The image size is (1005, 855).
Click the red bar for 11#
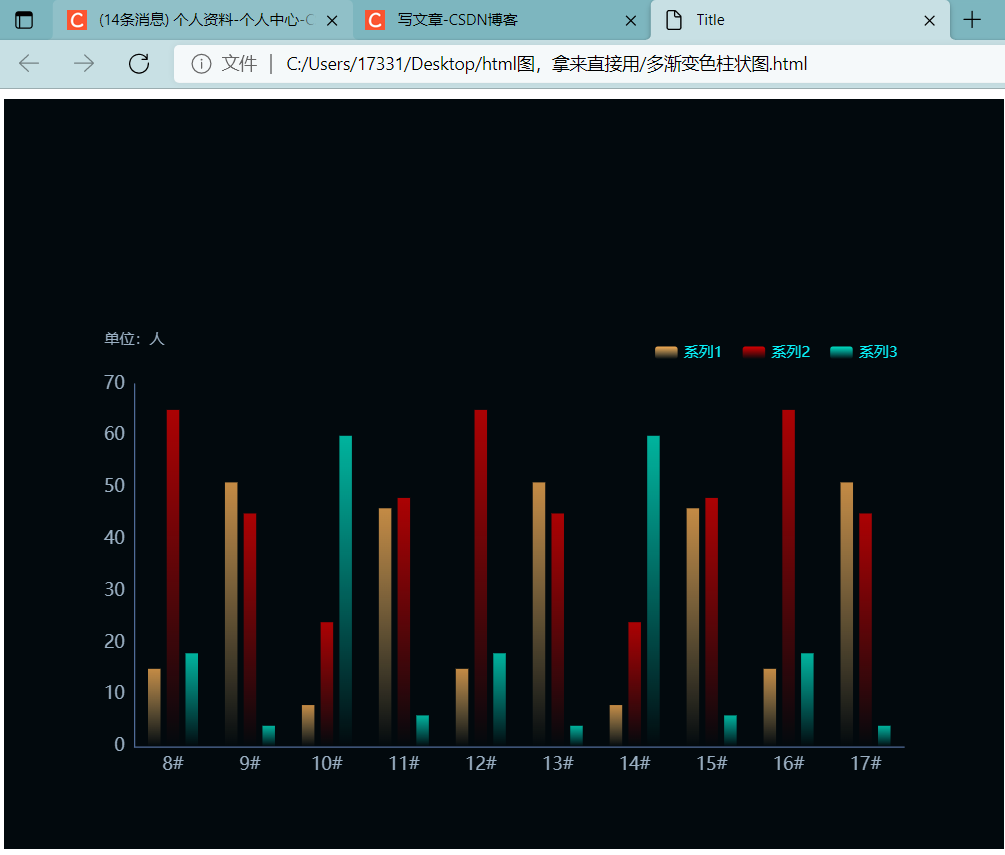click(404, 622)
